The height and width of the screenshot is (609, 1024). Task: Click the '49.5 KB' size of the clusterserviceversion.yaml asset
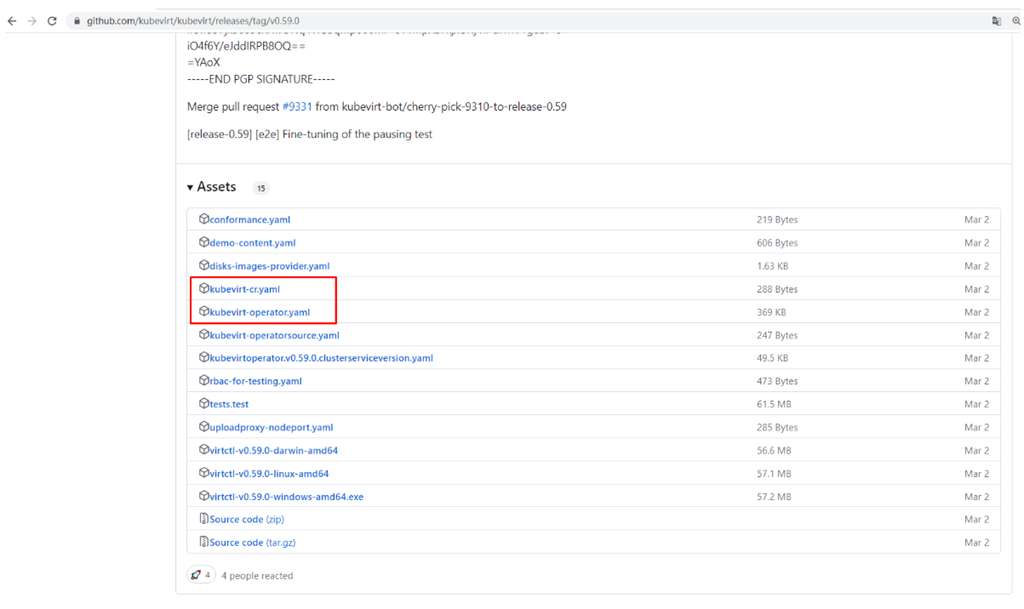point(773,358)
